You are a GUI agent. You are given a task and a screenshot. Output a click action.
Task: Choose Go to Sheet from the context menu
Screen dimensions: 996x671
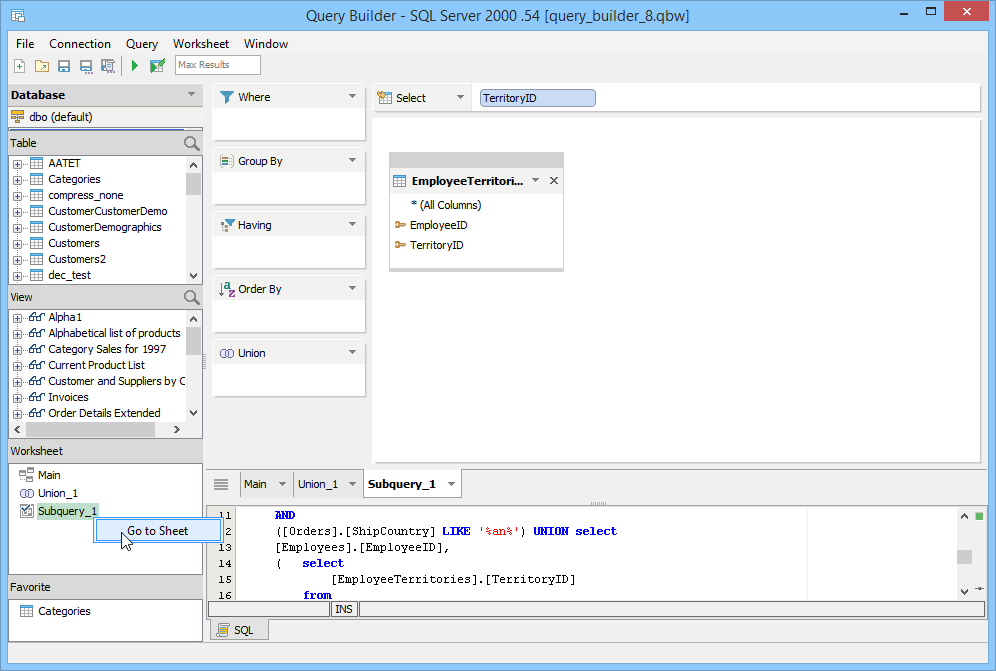coord(158,531)
